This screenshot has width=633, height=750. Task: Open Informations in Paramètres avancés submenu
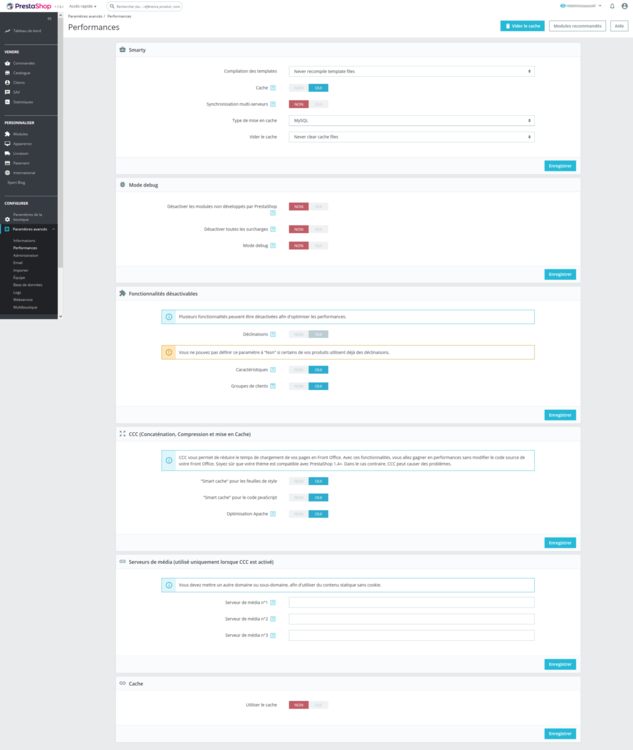[24, 241]
